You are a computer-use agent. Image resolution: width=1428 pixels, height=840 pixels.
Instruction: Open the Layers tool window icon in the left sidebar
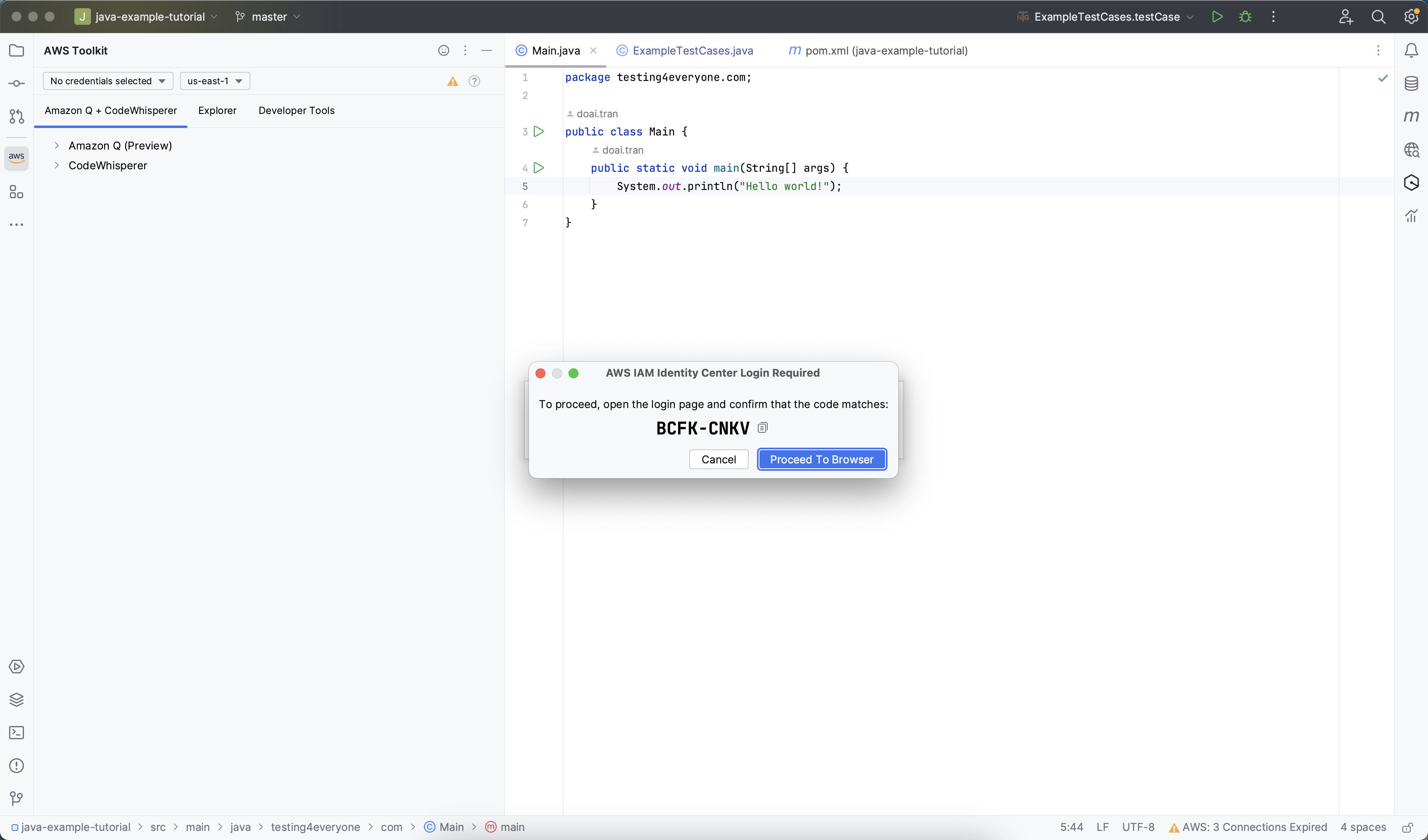(17, 700)
